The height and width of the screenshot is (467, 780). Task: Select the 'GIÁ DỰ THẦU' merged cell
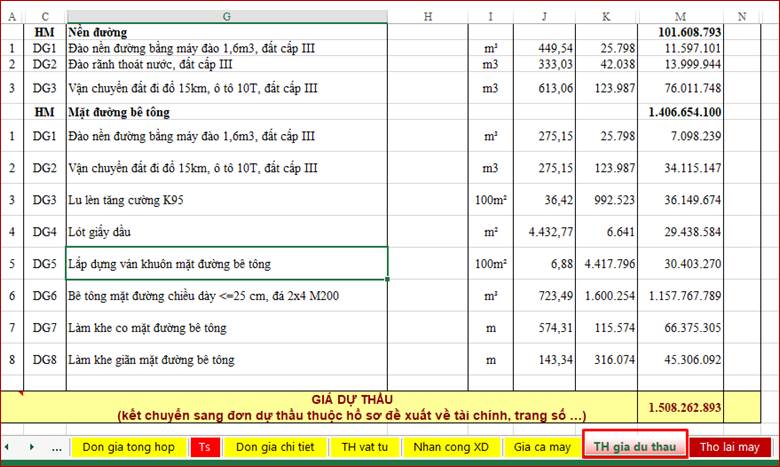(x=318, y=407)
